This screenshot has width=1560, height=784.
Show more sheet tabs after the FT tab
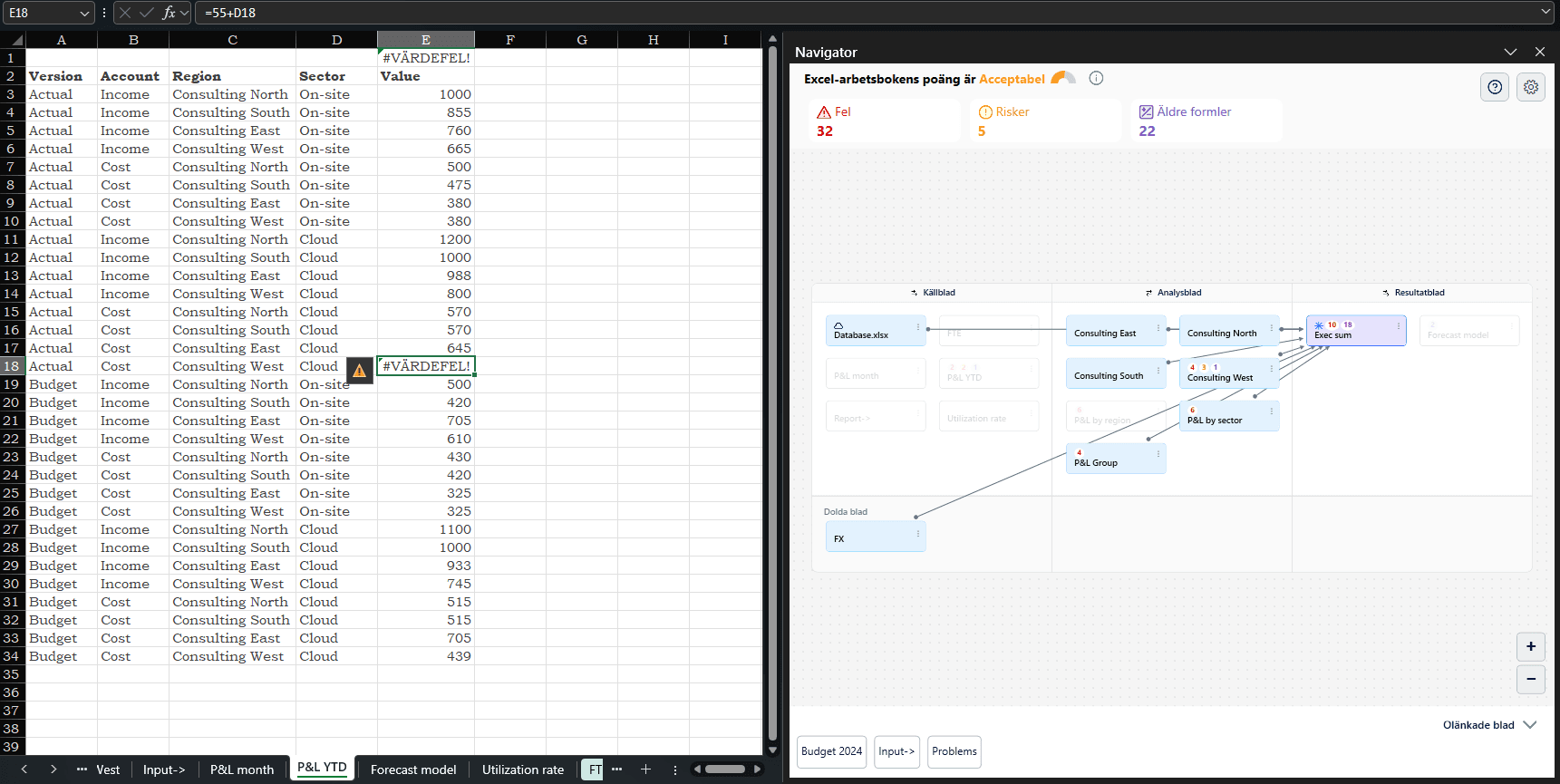point(617,769)
